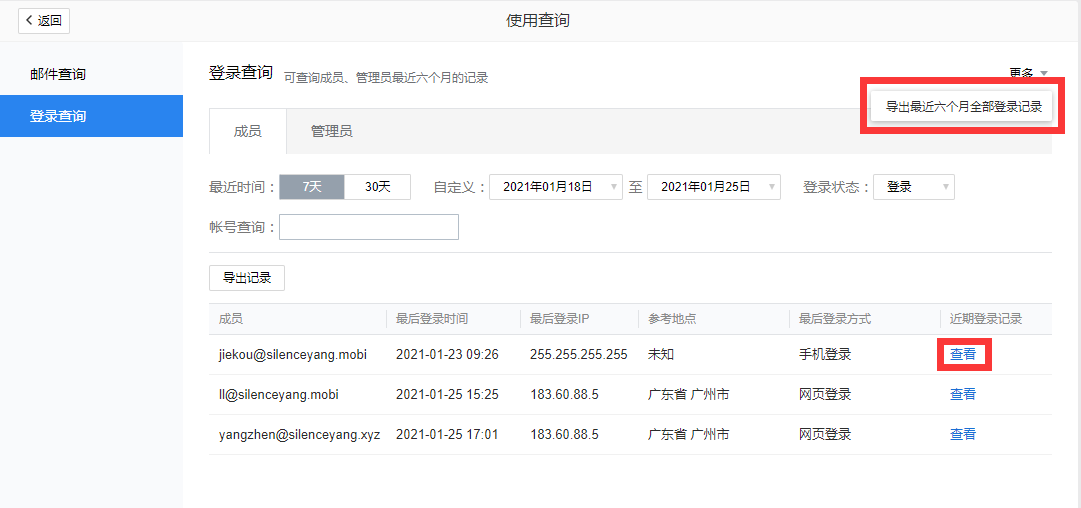Viewport: 1081px width, 508px height.
Task: Open the start date 2021年01月18日 dropdown
Action: coord(555,187)
